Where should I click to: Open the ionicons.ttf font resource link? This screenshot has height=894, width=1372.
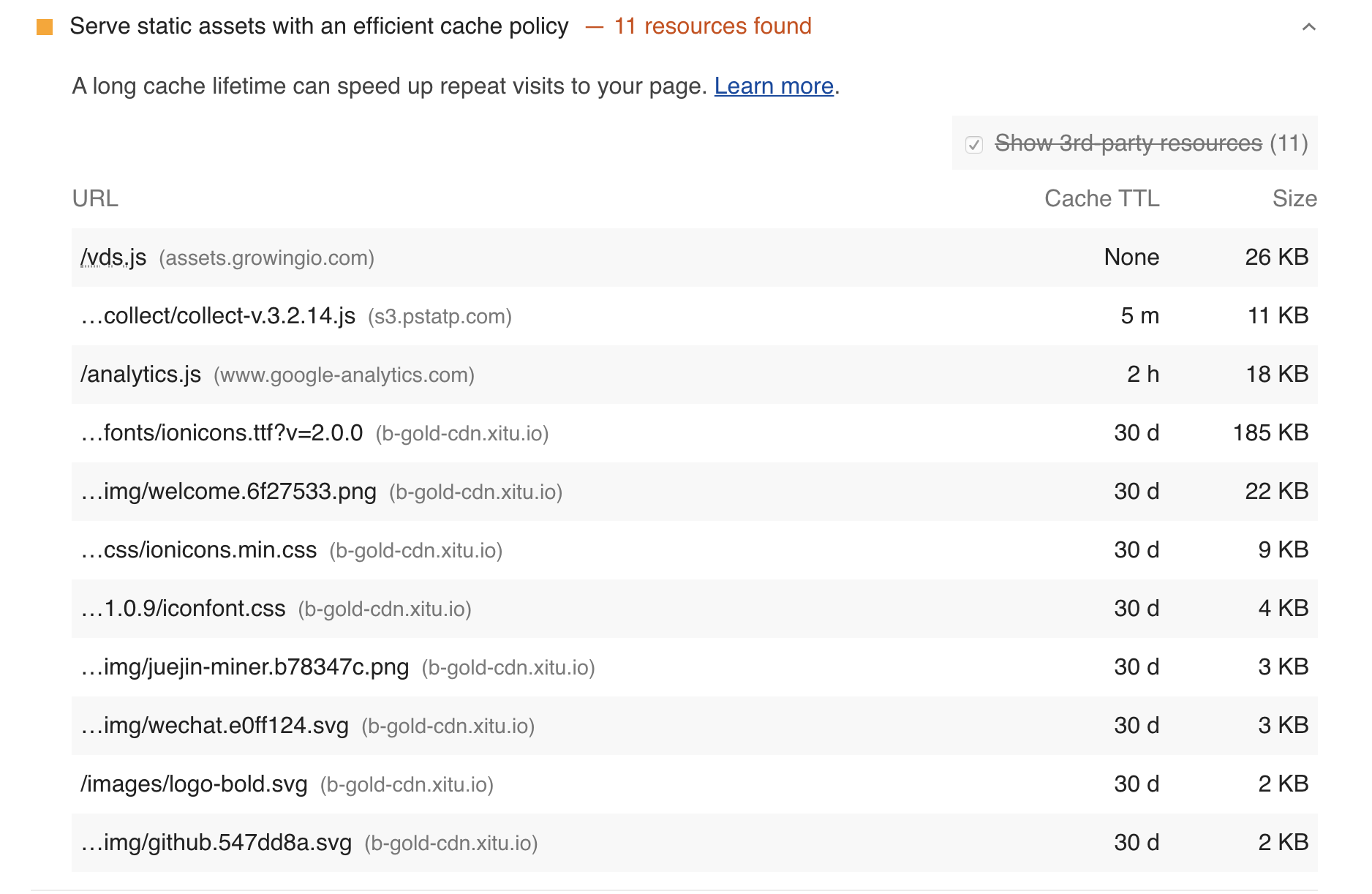pos(222,433)
